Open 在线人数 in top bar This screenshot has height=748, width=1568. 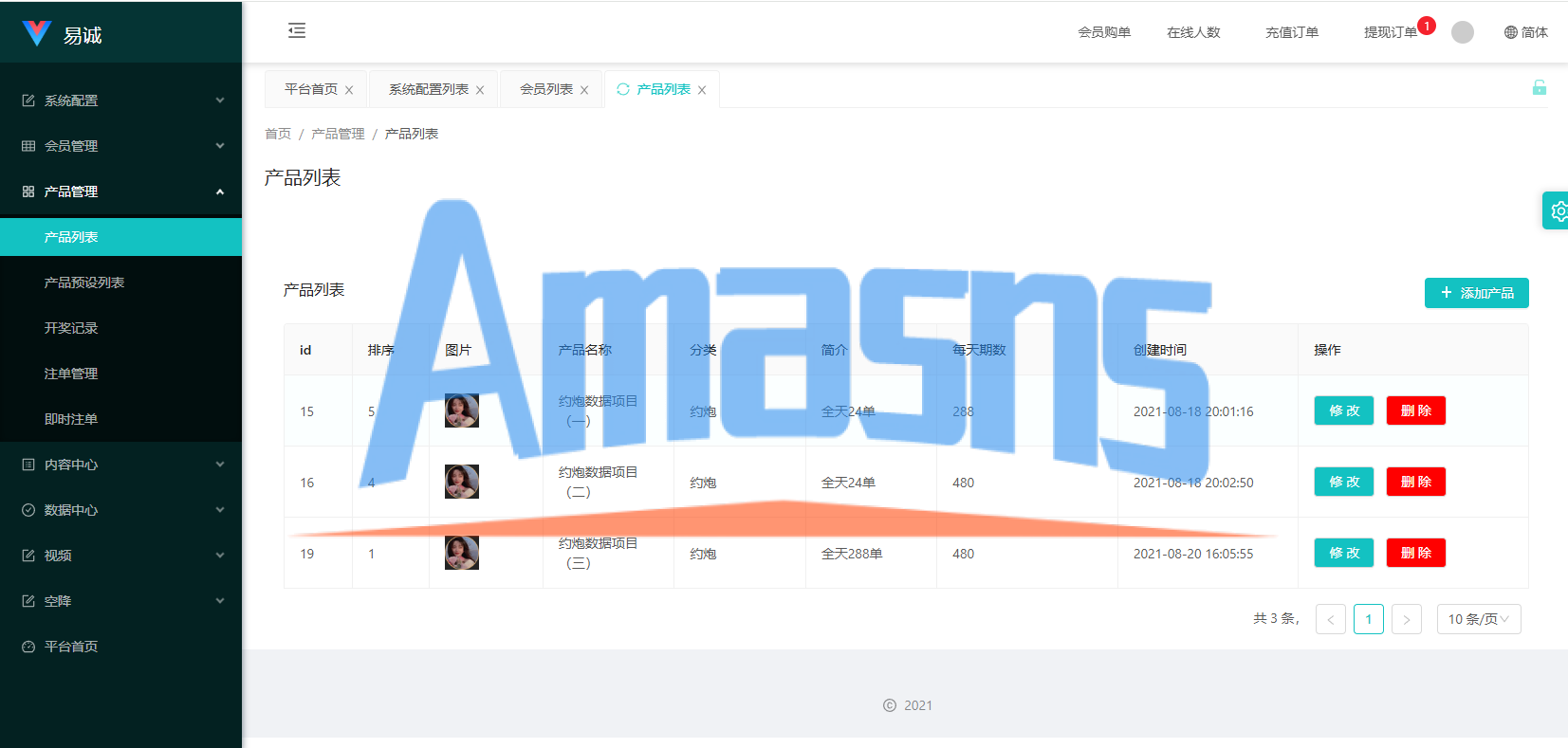coord(1193,32)
